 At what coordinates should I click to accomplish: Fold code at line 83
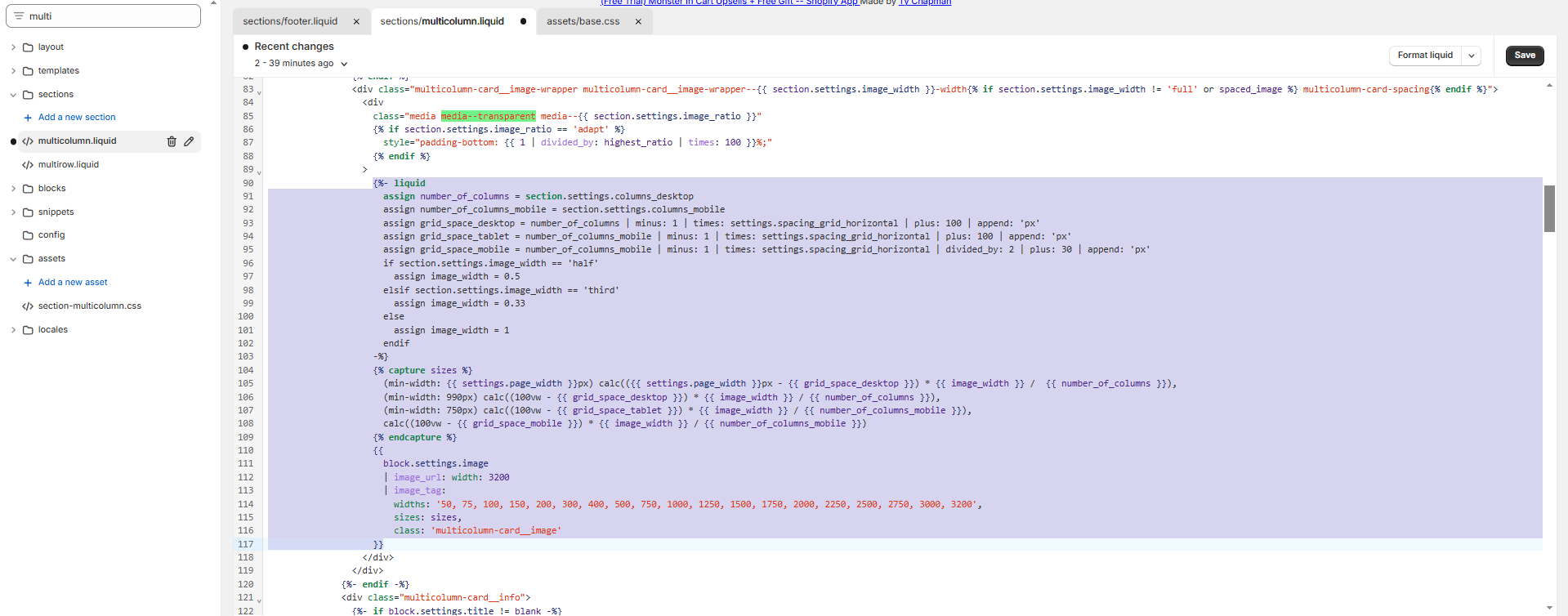260,92
